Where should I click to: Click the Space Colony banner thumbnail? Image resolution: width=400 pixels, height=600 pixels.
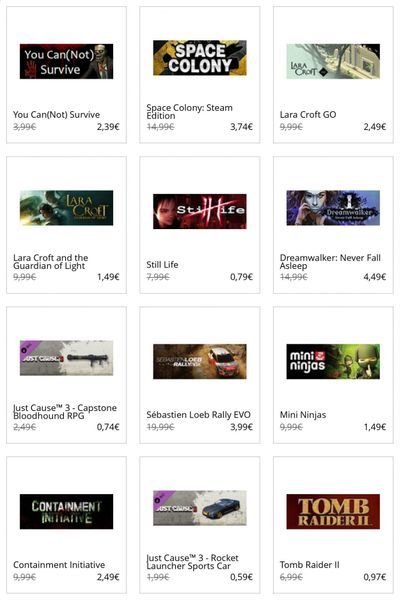coord(199,58)
